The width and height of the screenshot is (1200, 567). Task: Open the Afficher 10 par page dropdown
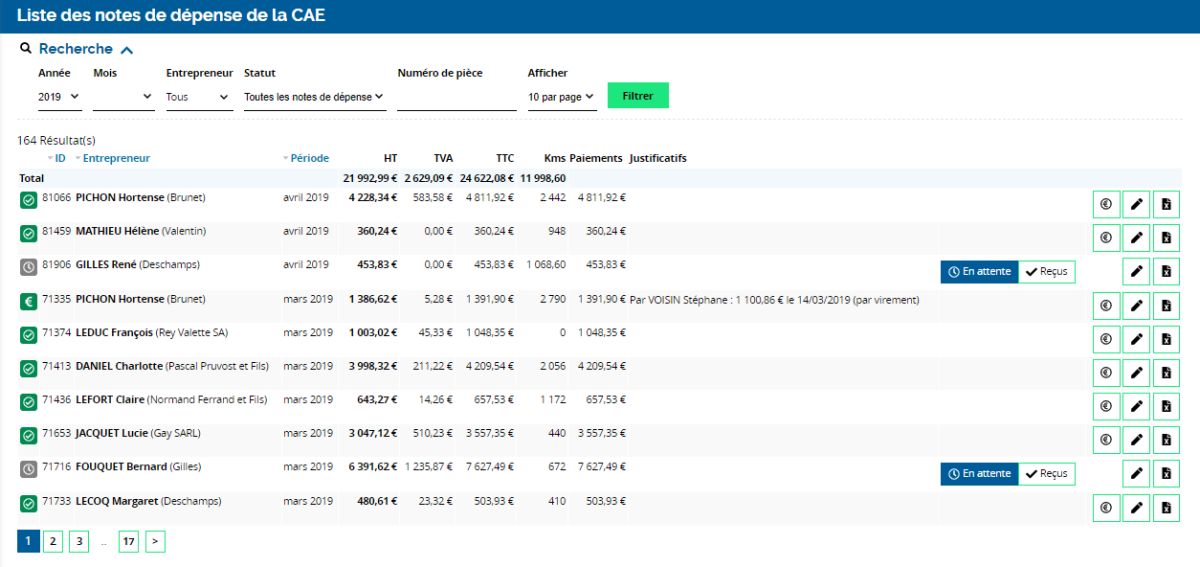561,97
